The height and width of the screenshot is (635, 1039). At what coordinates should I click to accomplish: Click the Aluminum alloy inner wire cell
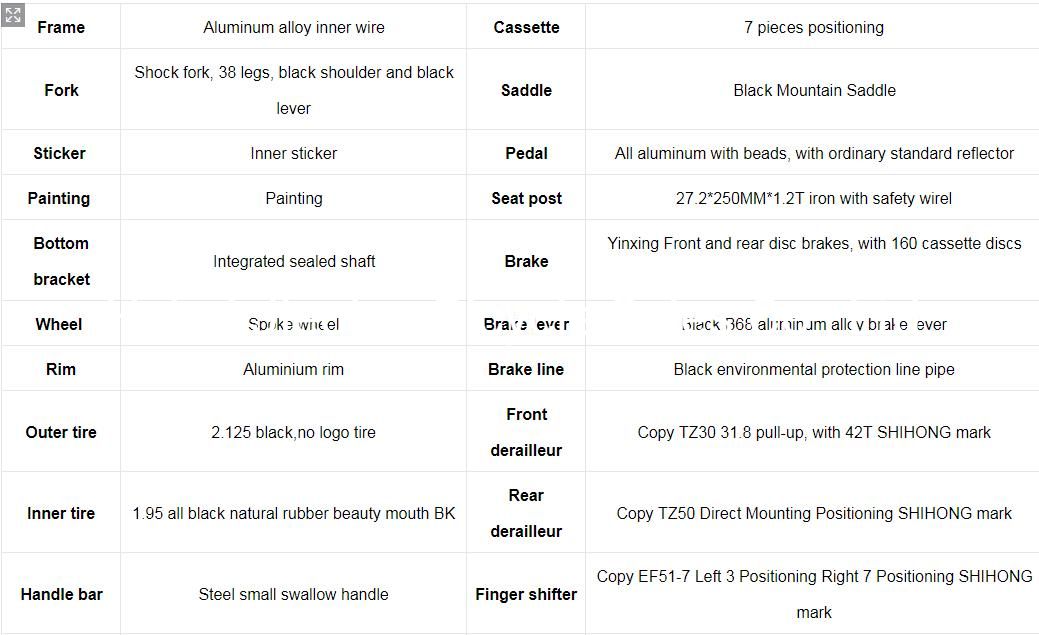[x=294, y=27]
